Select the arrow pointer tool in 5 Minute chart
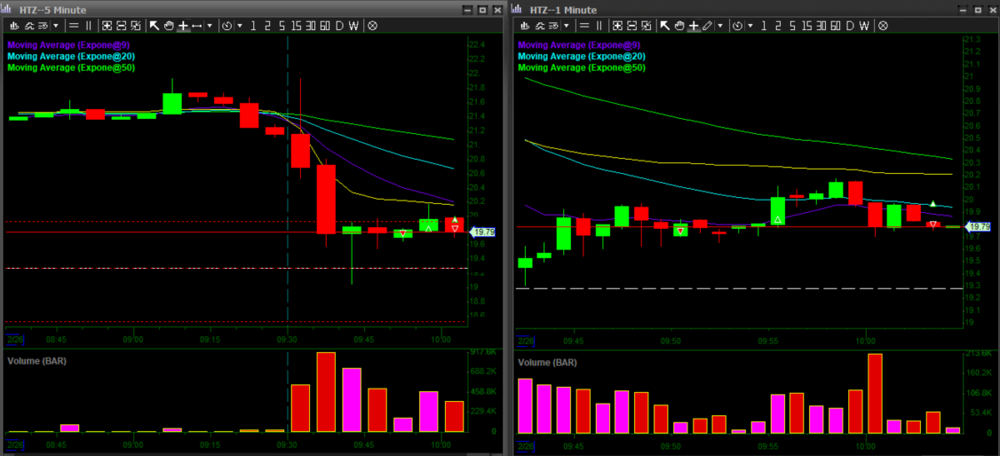Screen dimensions: 1000x456 (x=154, y=24)
